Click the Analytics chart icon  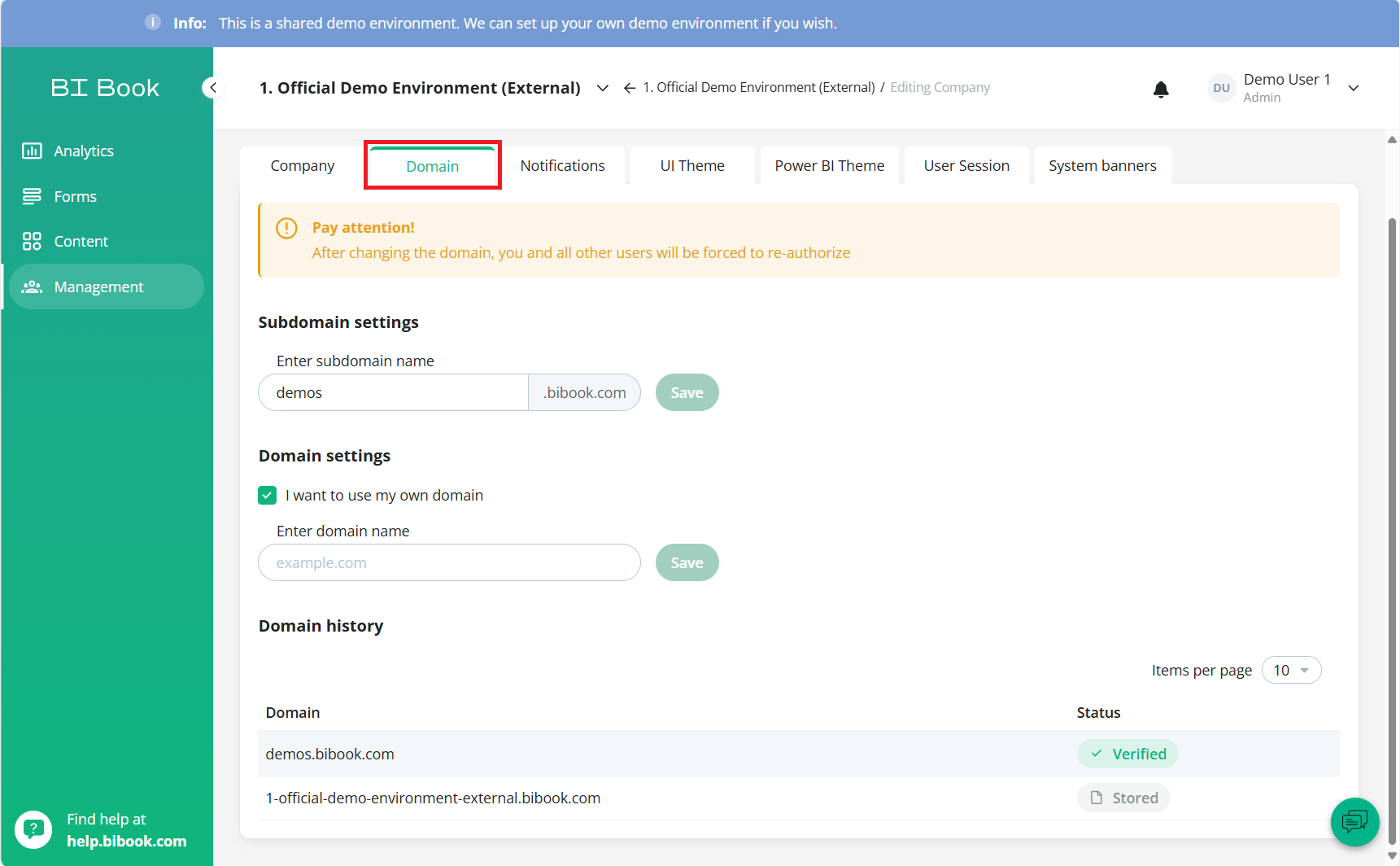click(32, 151)
